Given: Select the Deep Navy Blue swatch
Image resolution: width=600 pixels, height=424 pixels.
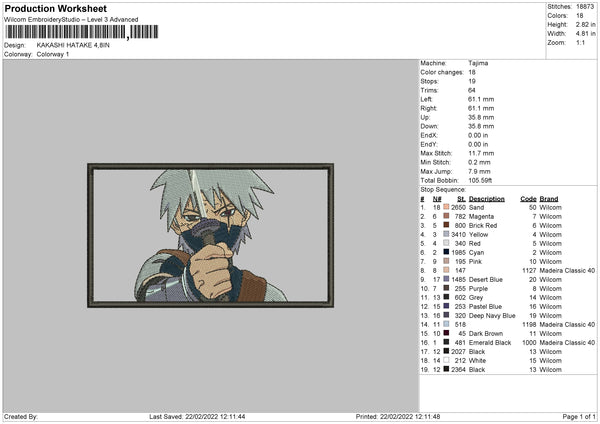Looking at the screenshot, I should tap(446, 315).
